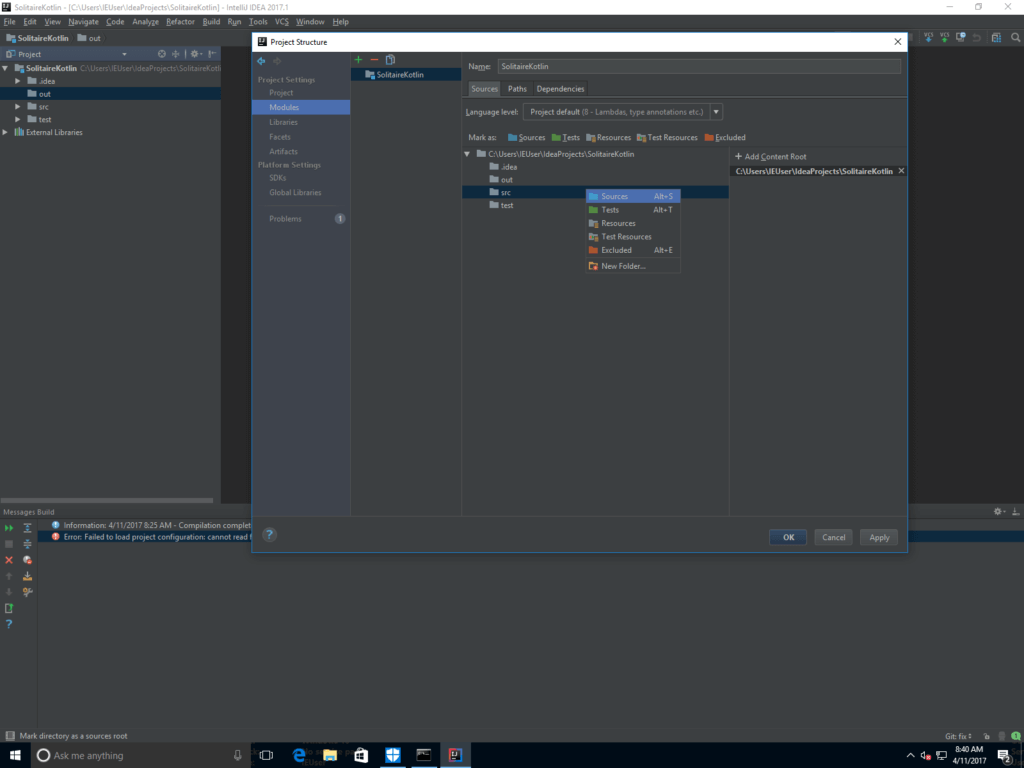Screen dimensions: 1024x768
Task: Expand the .idea folder in Project panel
Action: 18,81
